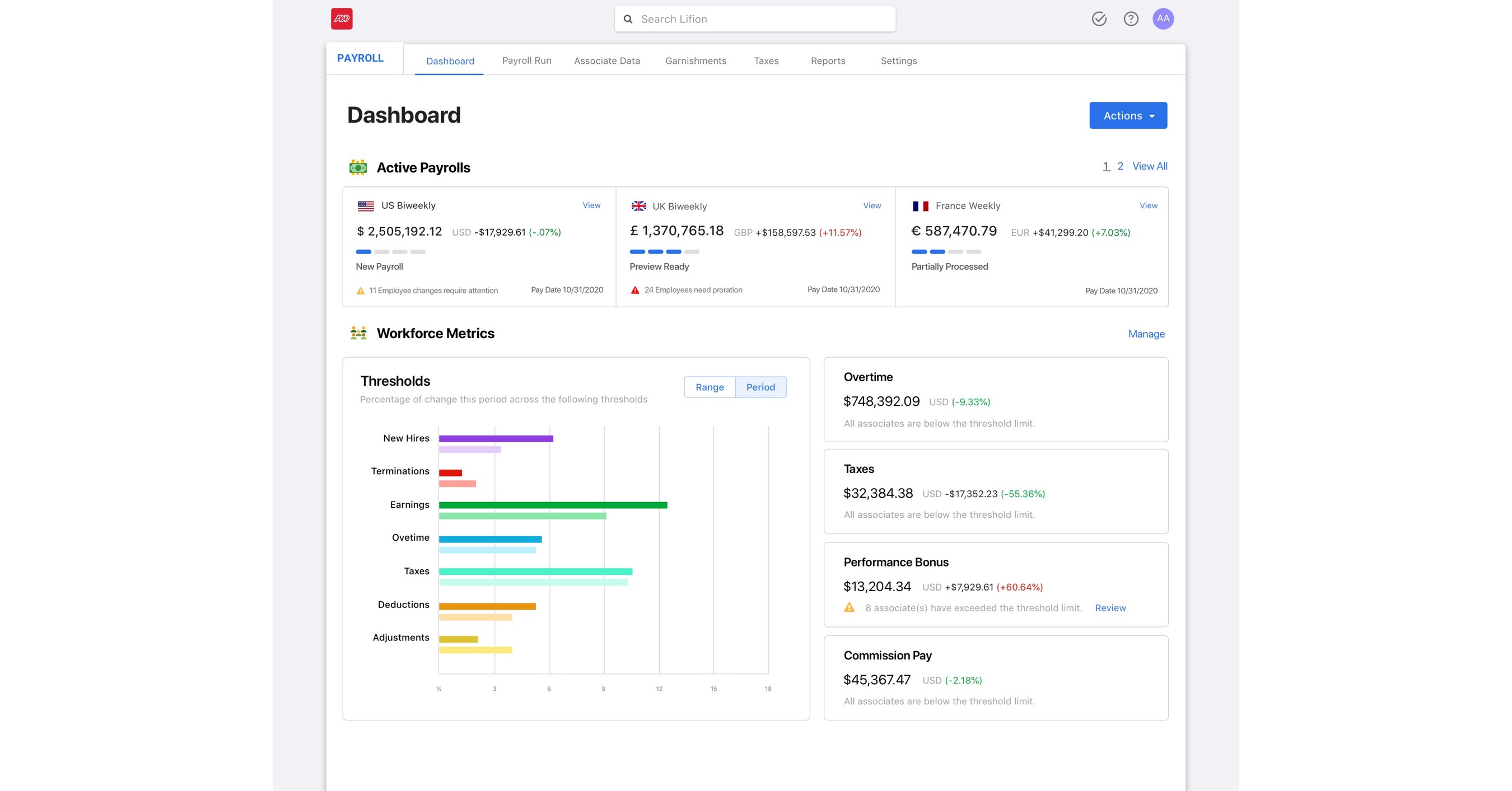Screen dimensions: 1512x791
Task: Click View All payrolls link
Action: click(x=1149, y=166)
